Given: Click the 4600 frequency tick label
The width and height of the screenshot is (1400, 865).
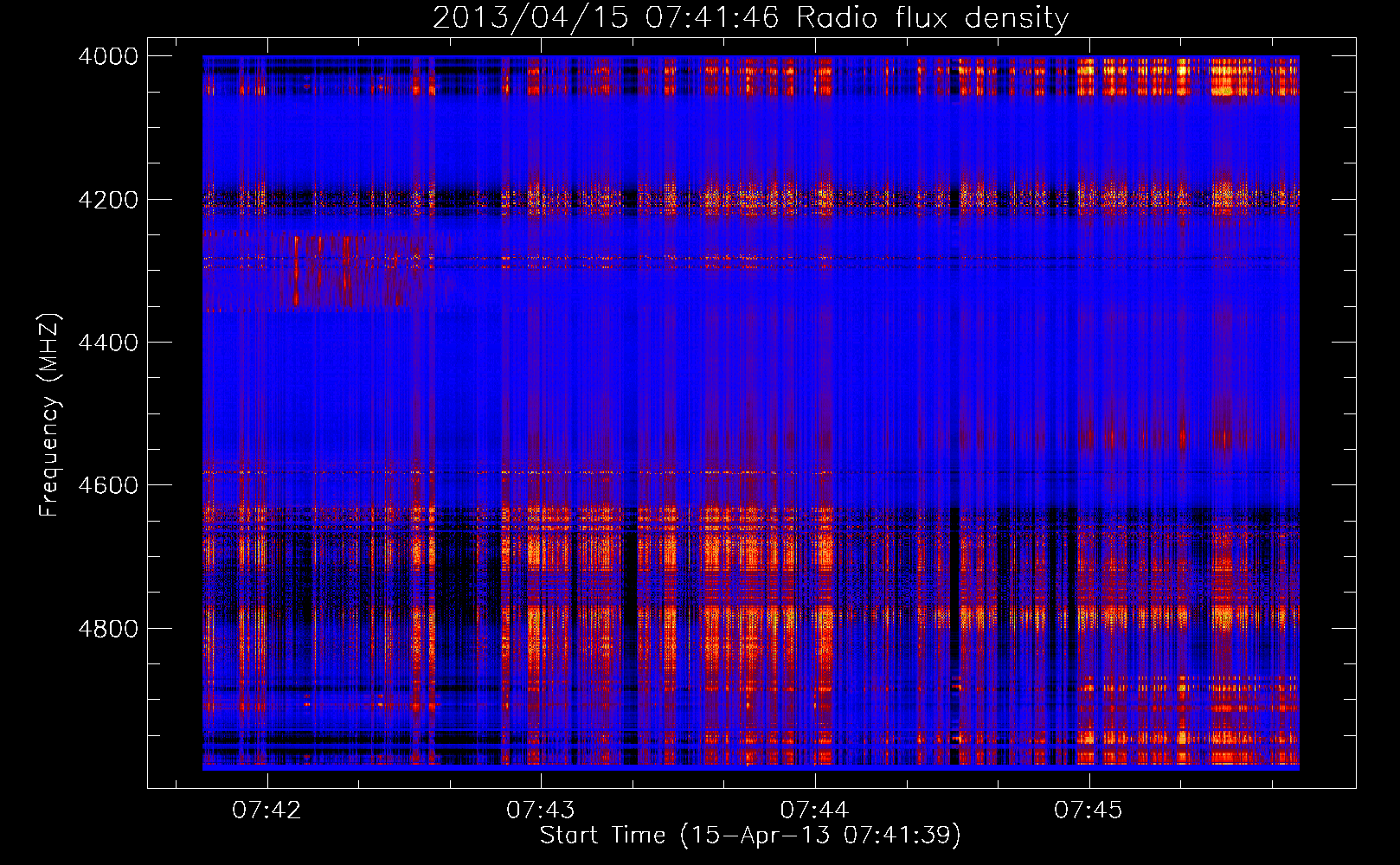Looking at the screenshot, I should point(108,485).
